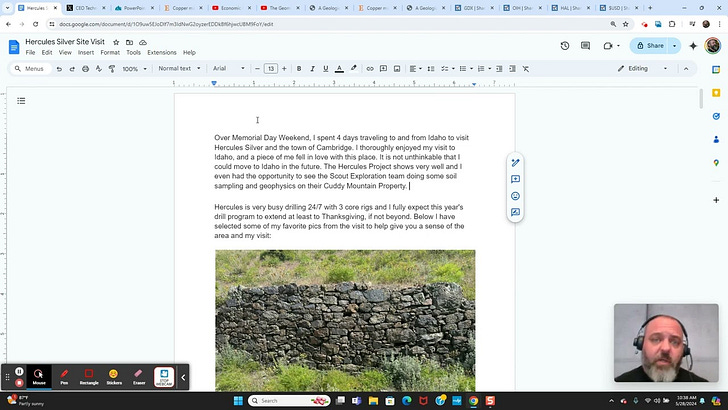Decrease the font size
Image resolution: width=728 pixels, height=410 pixels.
257,69
